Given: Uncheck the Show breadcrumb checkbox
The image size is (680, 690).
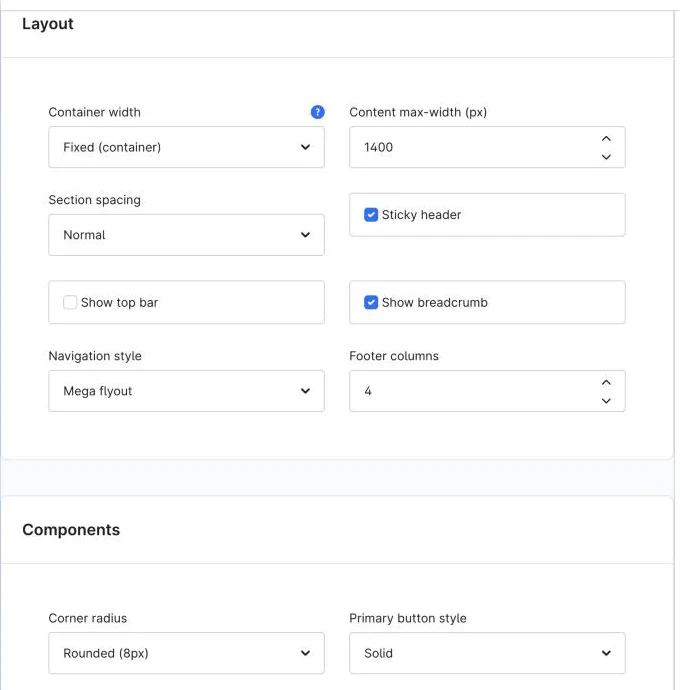Looking at the screenshot, I should [x=371, y=302].
